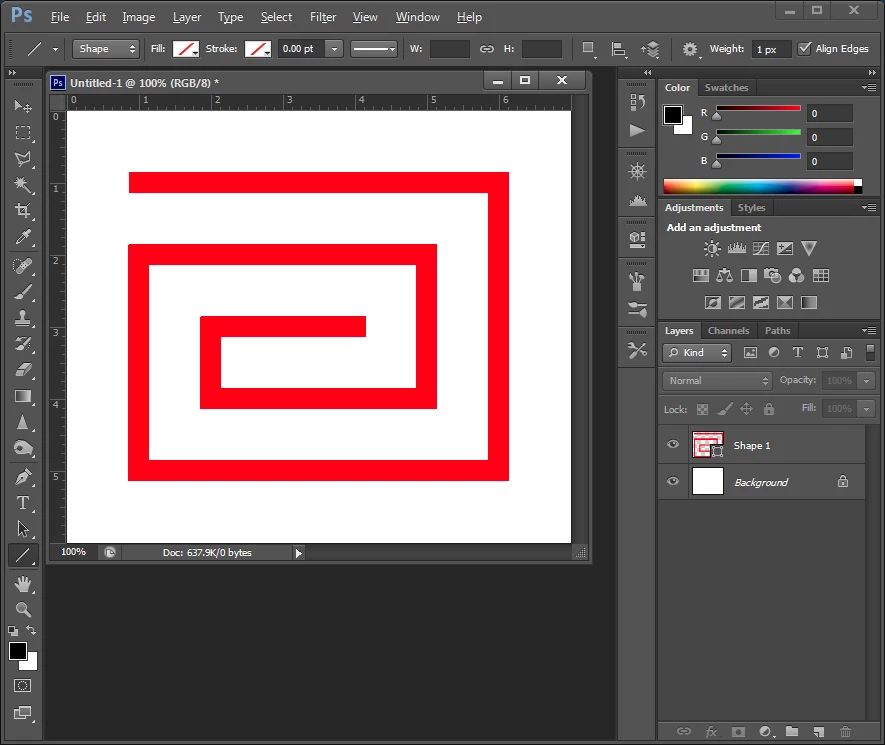Turn layer filtering on or off
This screenshot has height=745, width=885.
(x=870, y=353)
